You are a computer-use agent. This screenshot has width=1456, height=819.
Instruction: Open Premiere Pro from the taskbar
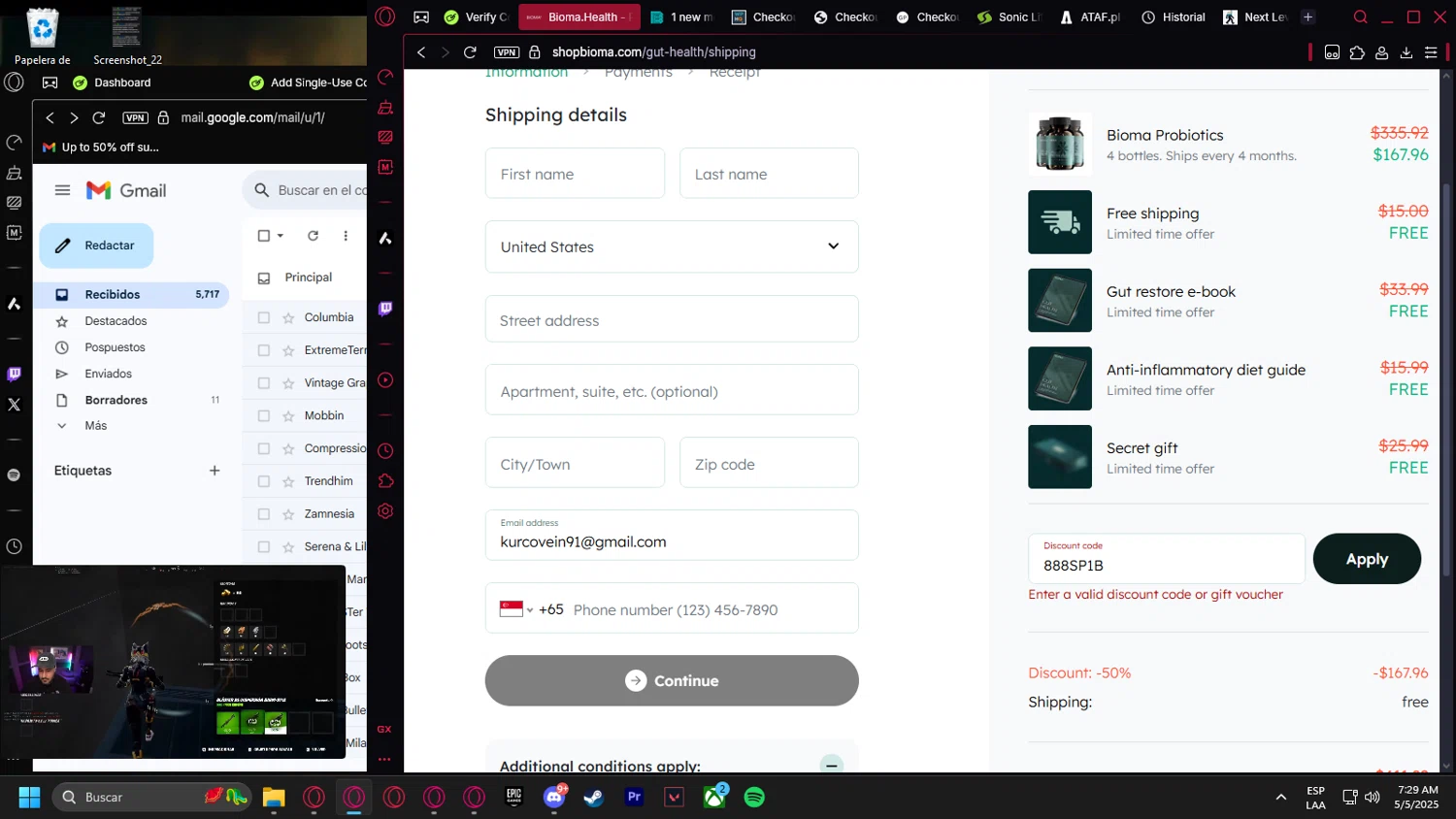(634, 797)
